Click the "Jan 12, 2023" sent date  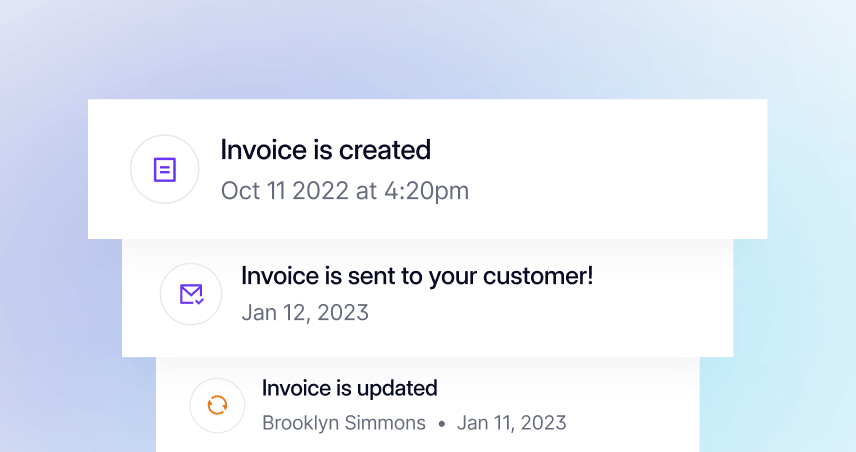click(x=305, y=312)
